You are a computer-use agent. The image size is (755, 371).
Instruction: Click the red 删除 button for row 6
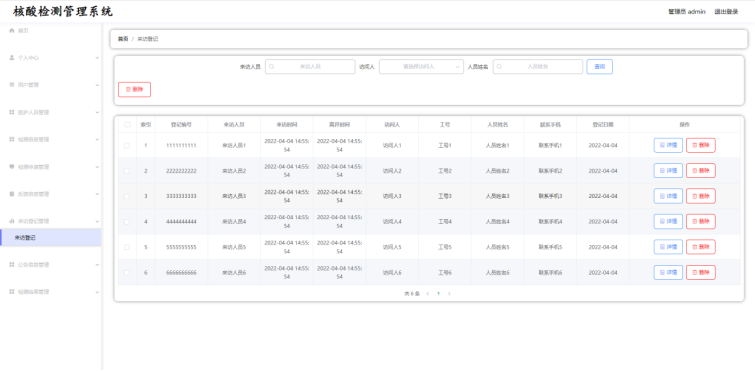click(x=701, y=272)
